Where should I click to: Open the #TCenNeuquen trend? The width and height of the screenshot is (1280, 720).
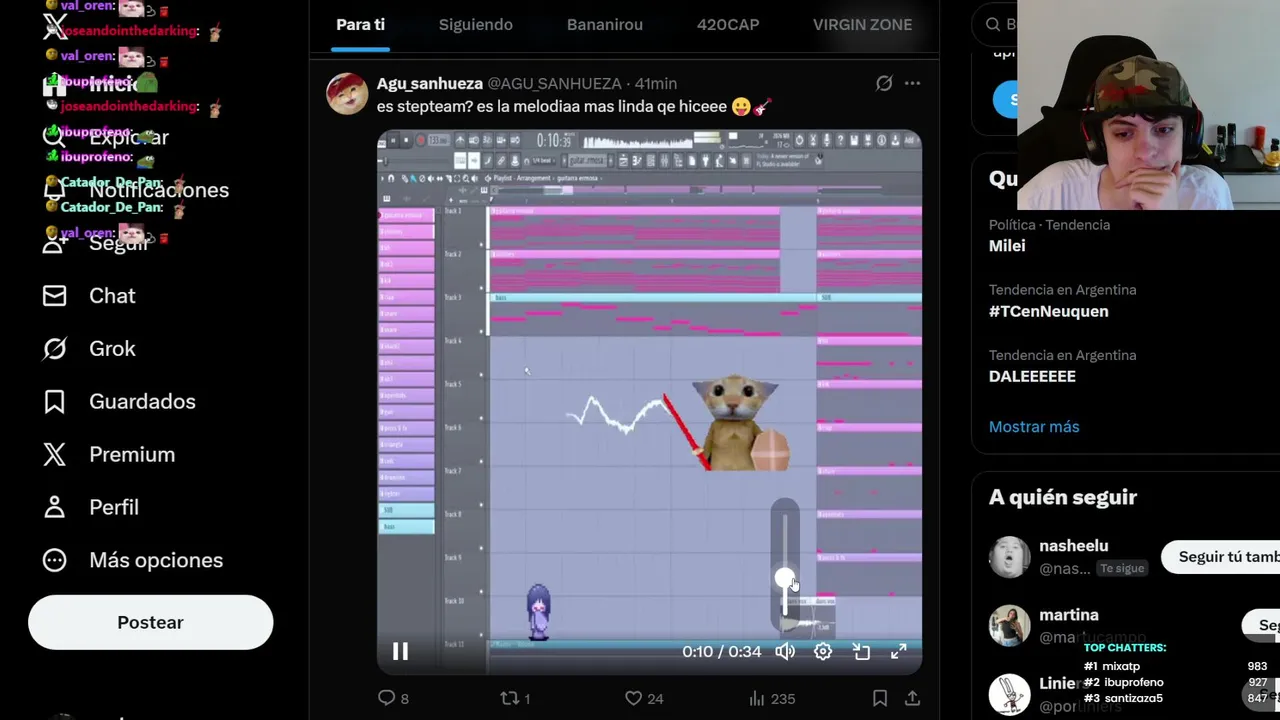tap(1048, 311)
